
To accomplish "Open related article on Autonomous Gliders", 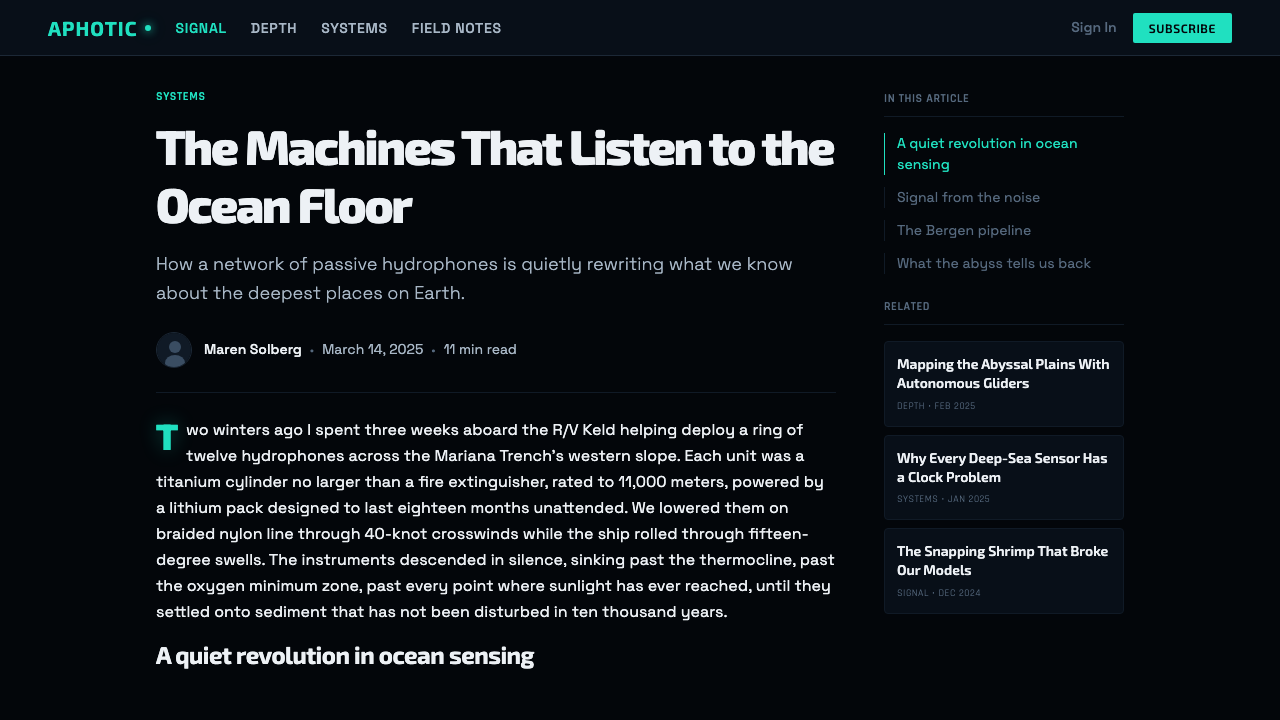I will pyautogui.click(x=1004, y=384).
